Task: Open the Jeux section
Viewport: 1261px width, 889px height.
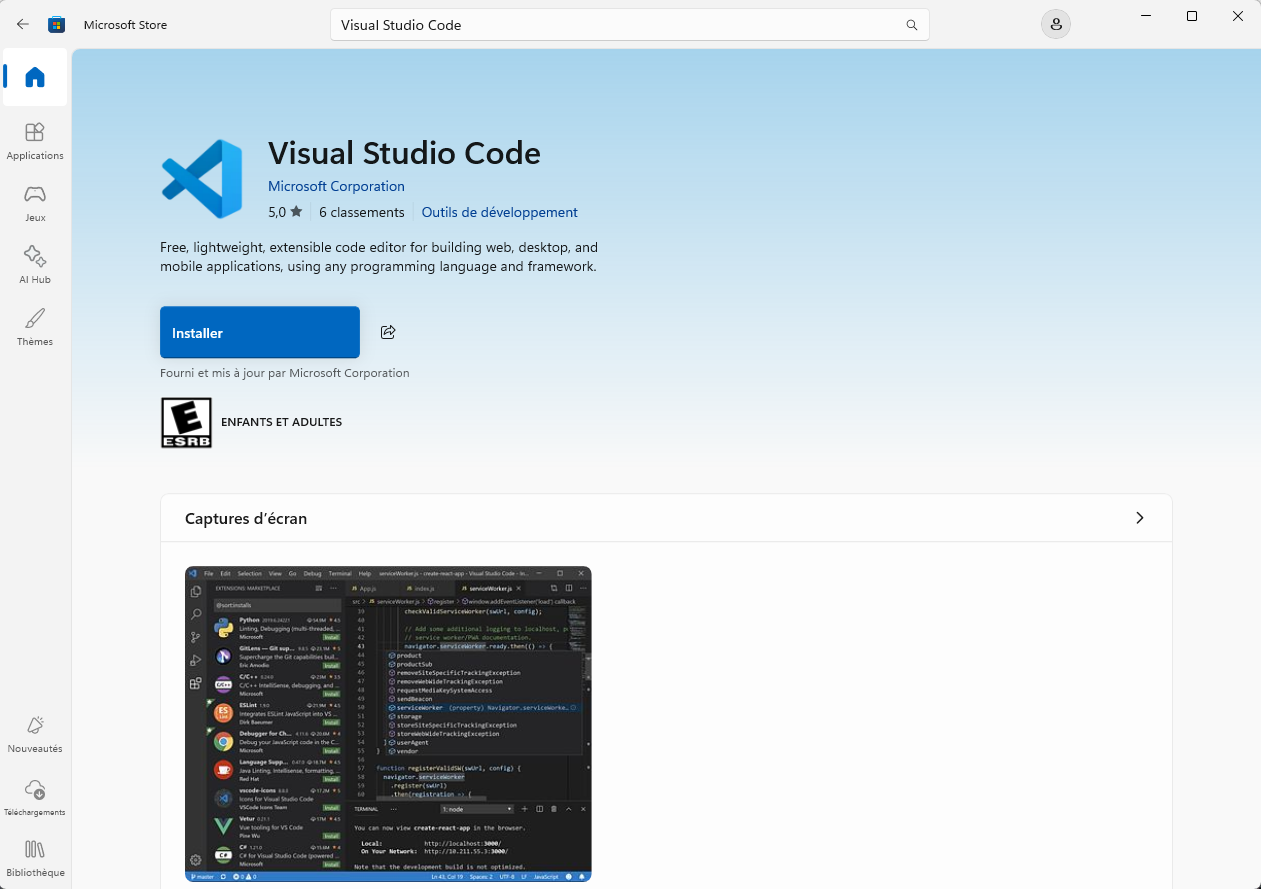Action: (35, 203)
